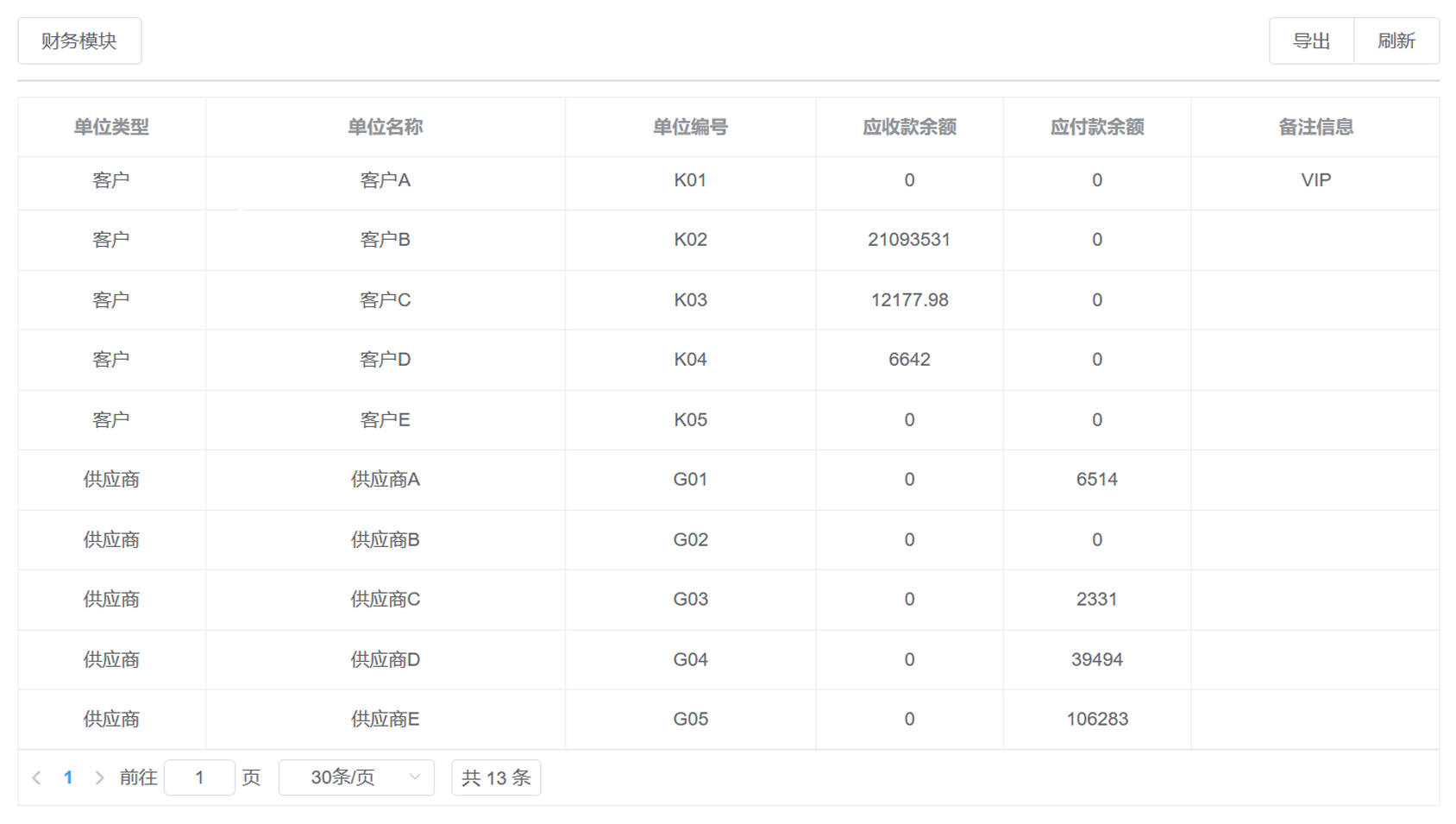Click the 导出 export button
Image resolution: width=1456 pixels, height=824 pixels.
pyautogui.click(x=1310, y=41)
